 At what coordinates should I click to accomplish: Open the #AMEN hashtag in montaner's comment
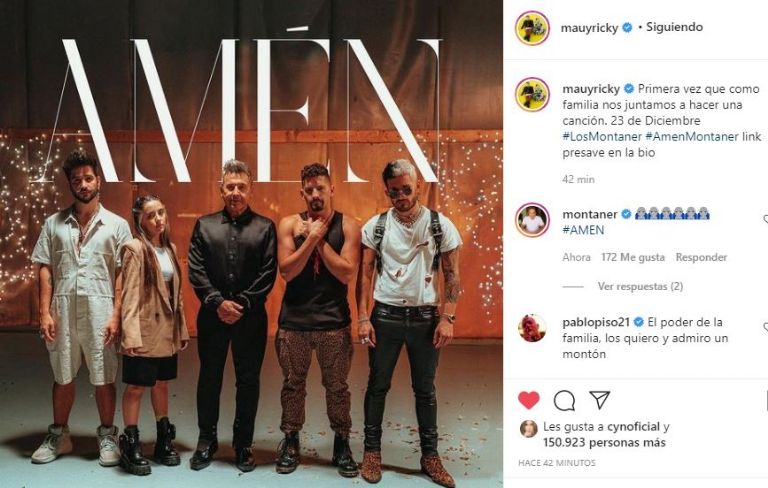pyautogui.click(x=583, y=230)
